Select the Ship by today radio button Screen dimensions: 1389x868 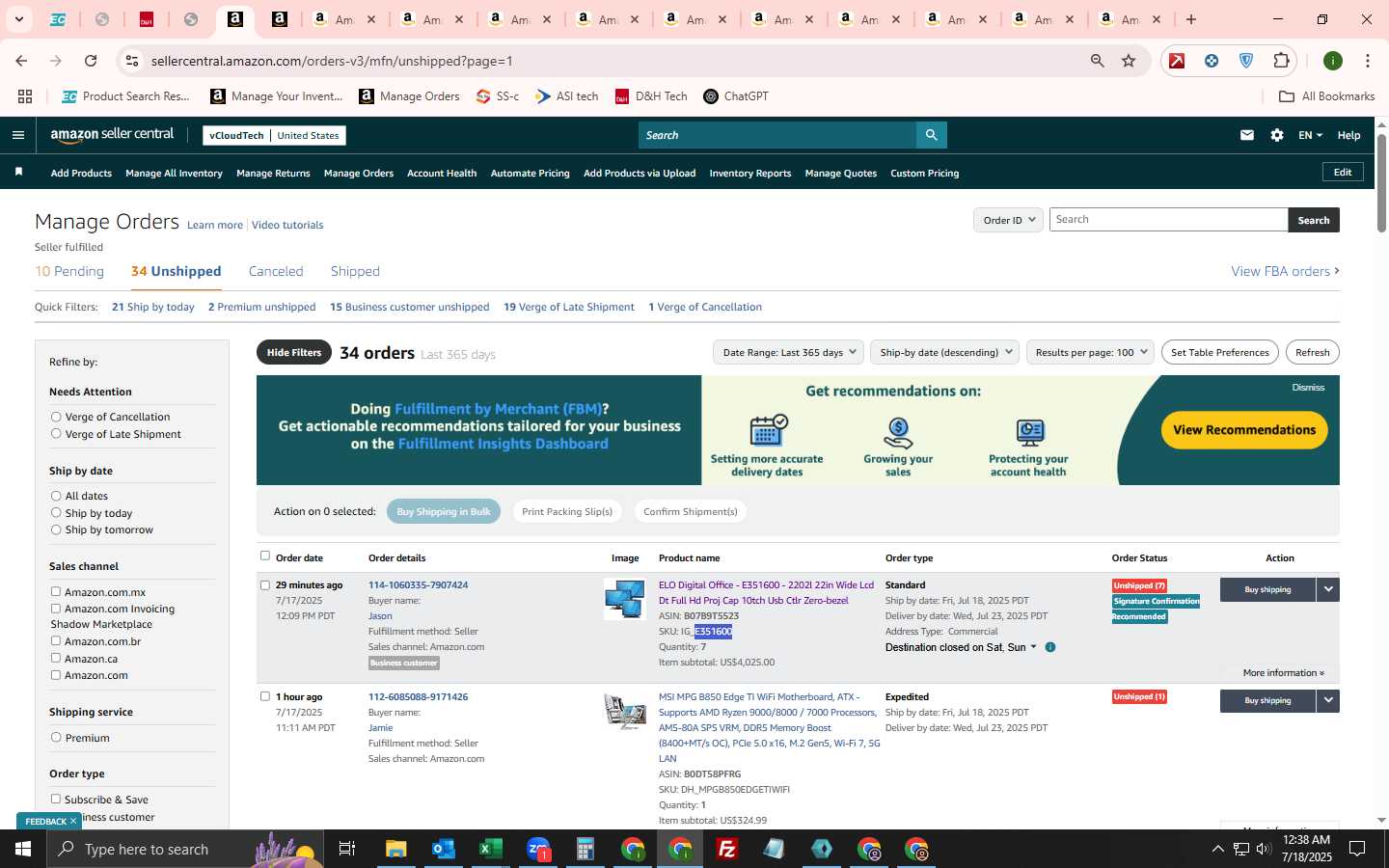pyautogui.click(x=56, y=513)
